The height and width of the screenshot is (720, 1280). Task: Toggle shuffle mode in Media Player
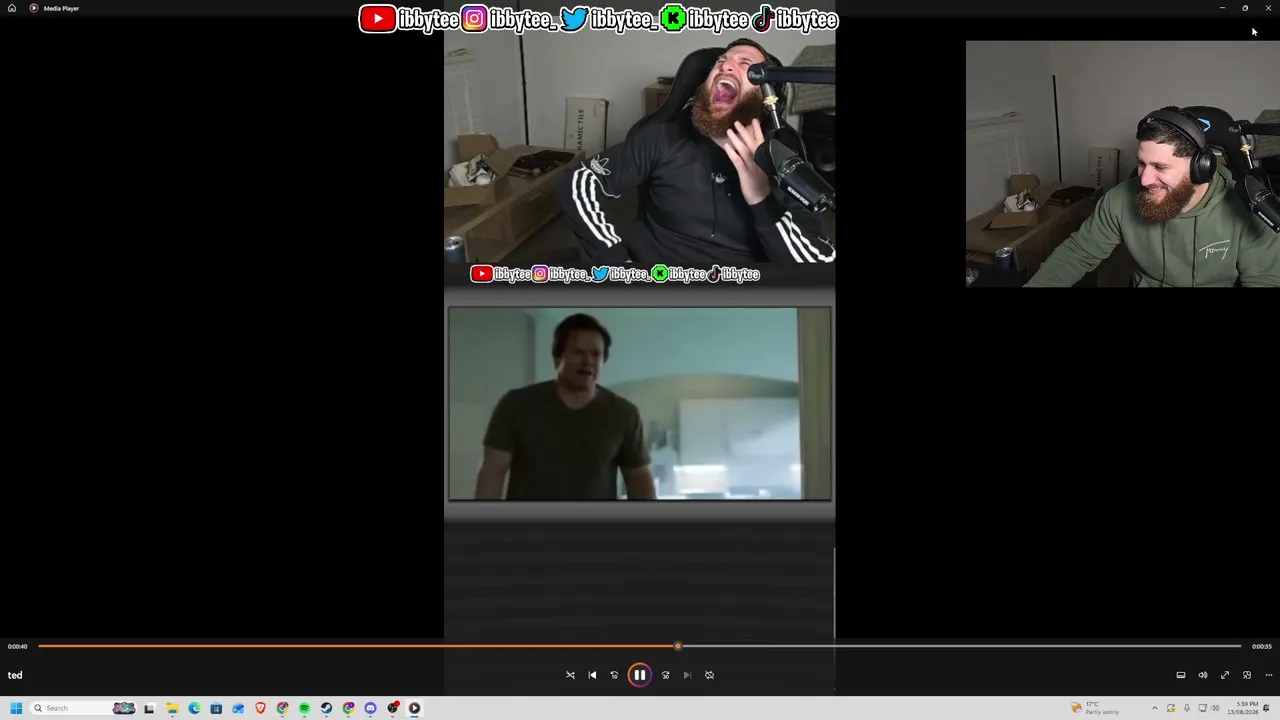pos(570,675)
